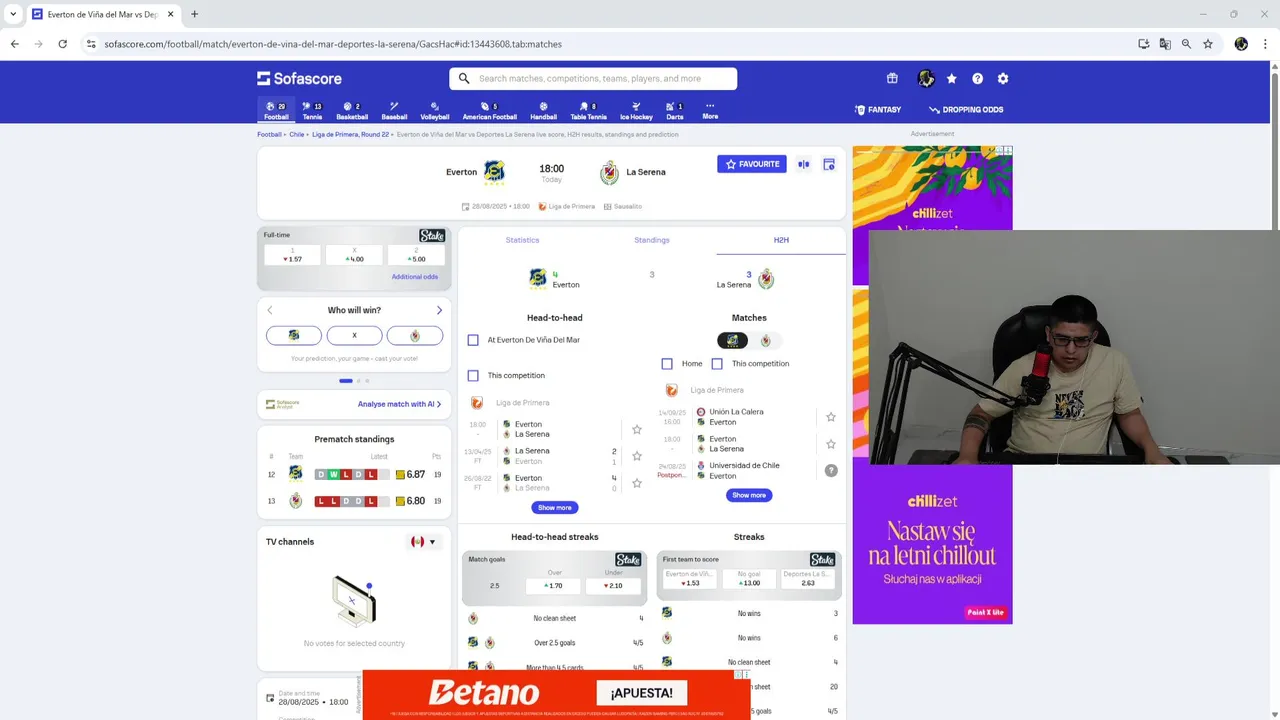This screenshot has height=720, width=1280.
Task: Open Chile breadcrumb link
Action: (x=297, y=134)
